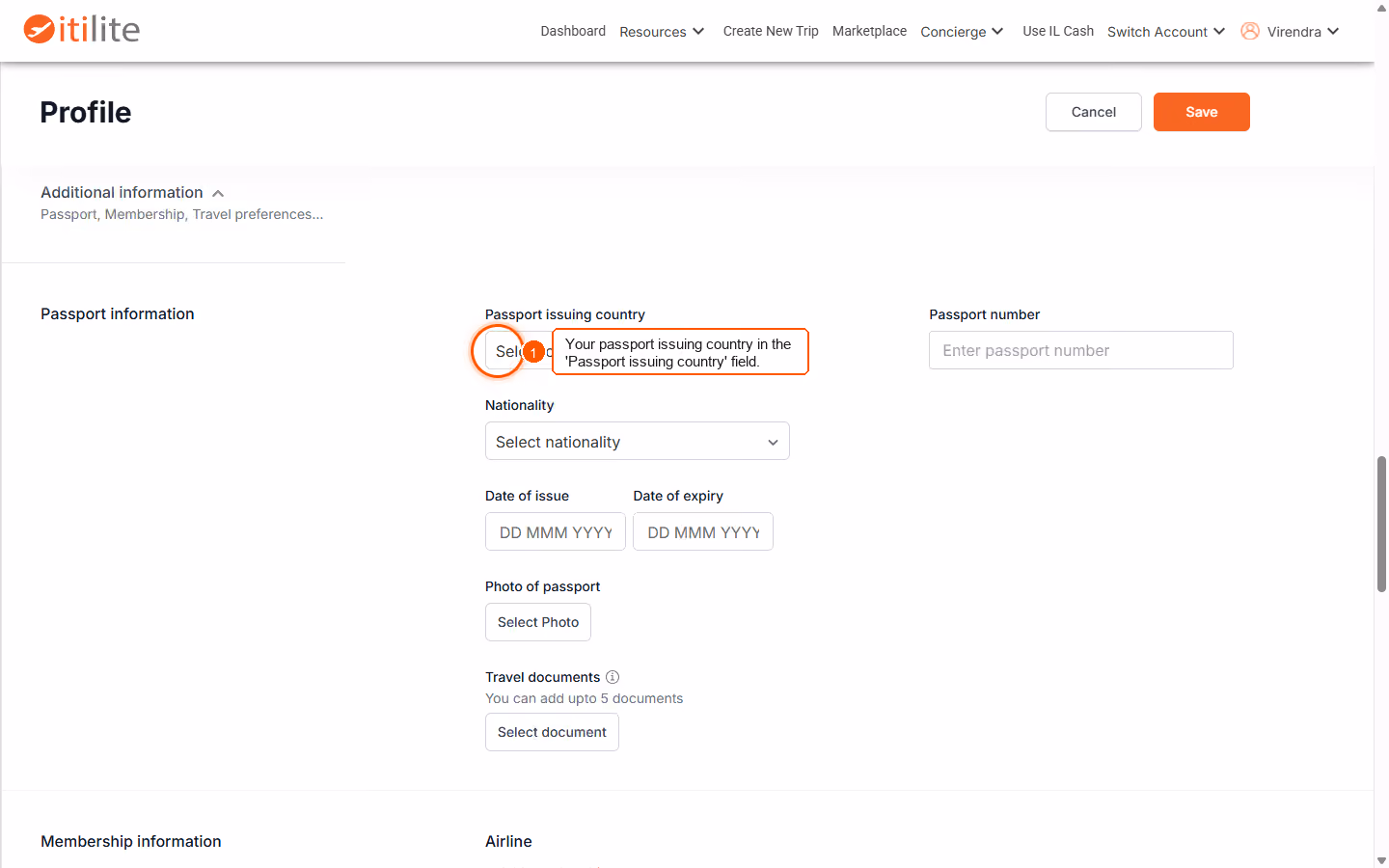Click the Date of issue field
This screenshot has width=1389, height=868.
[x=556, y=531]
